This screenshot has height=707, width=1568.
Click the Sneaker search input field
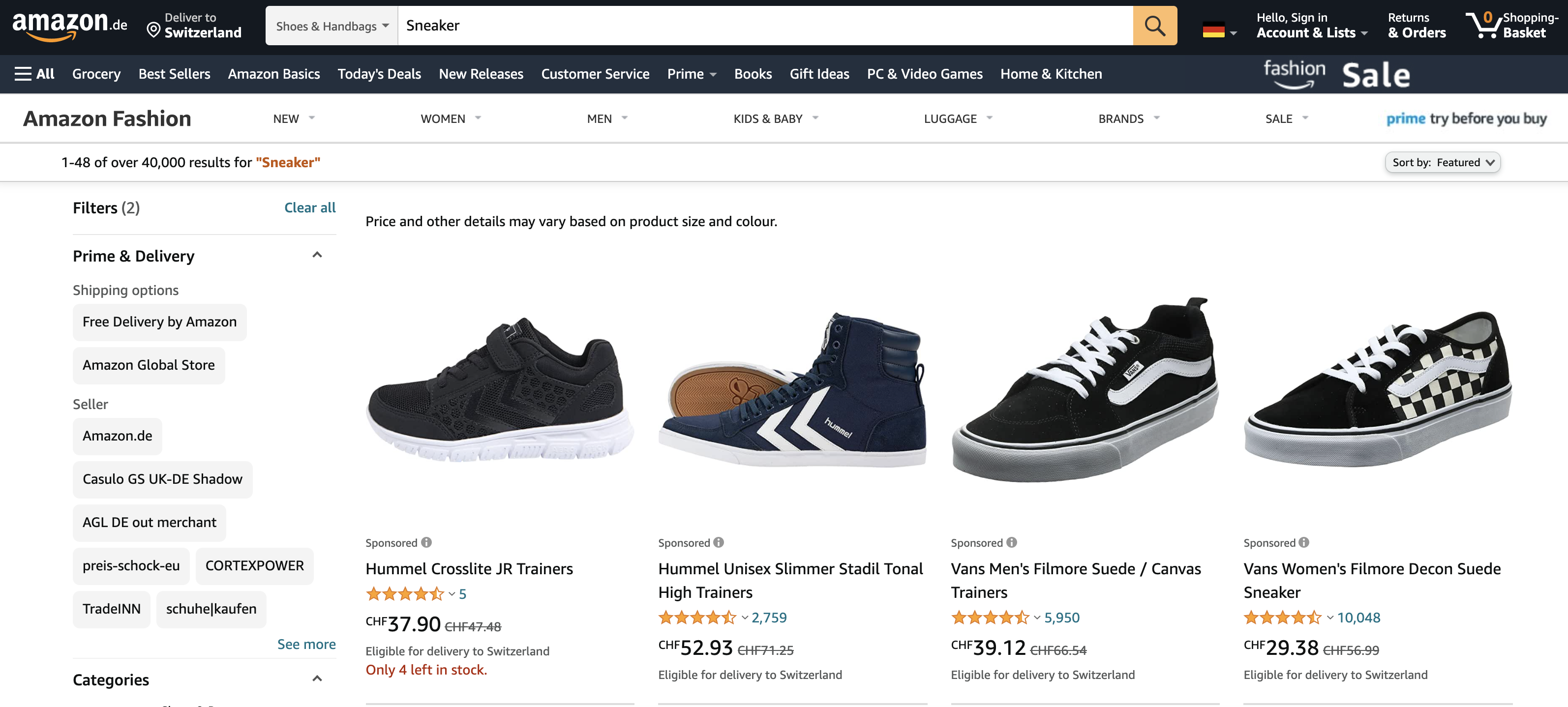click(764, 26)
